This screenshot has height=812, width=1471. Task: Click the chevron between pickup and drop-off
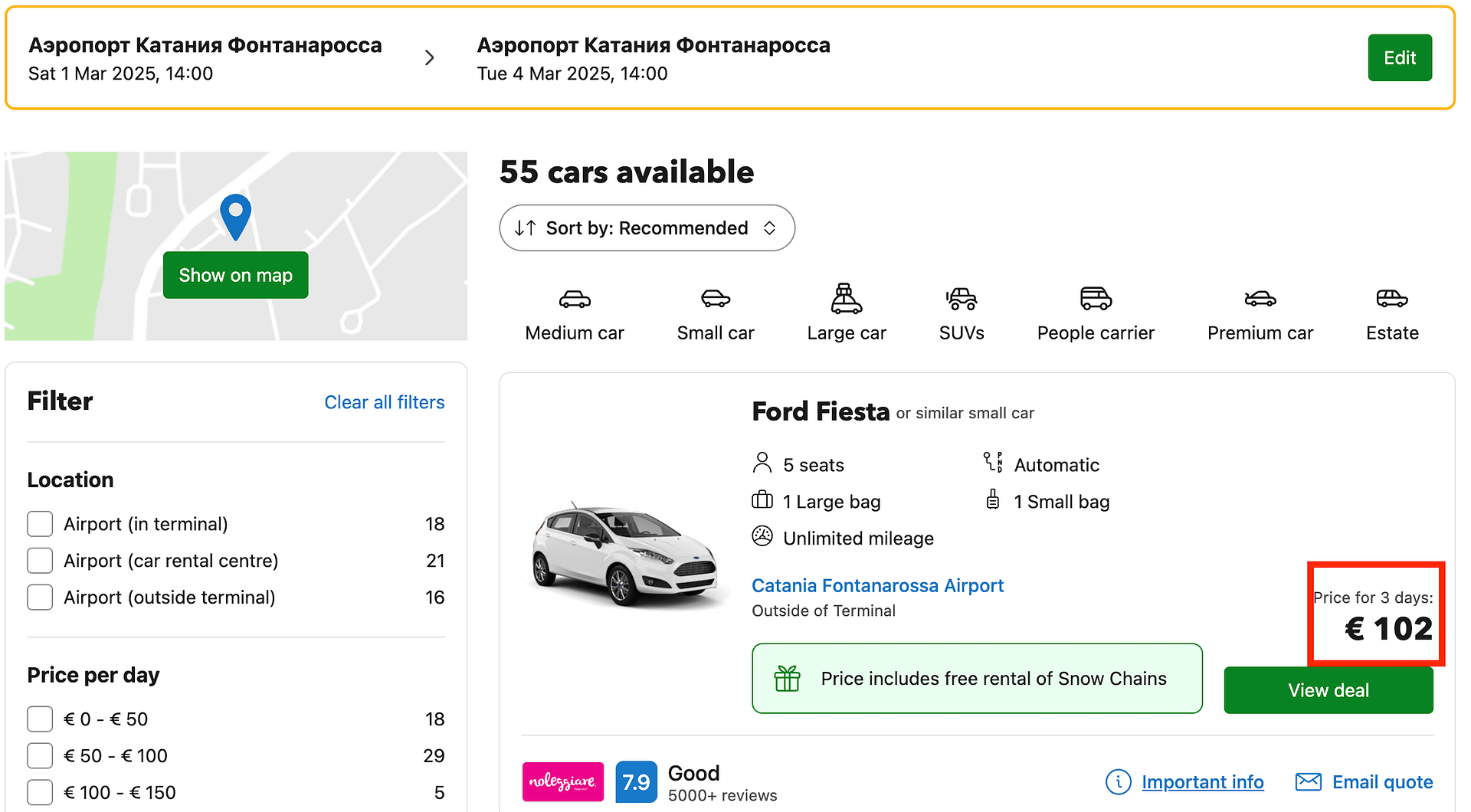[x=429, y=57]
